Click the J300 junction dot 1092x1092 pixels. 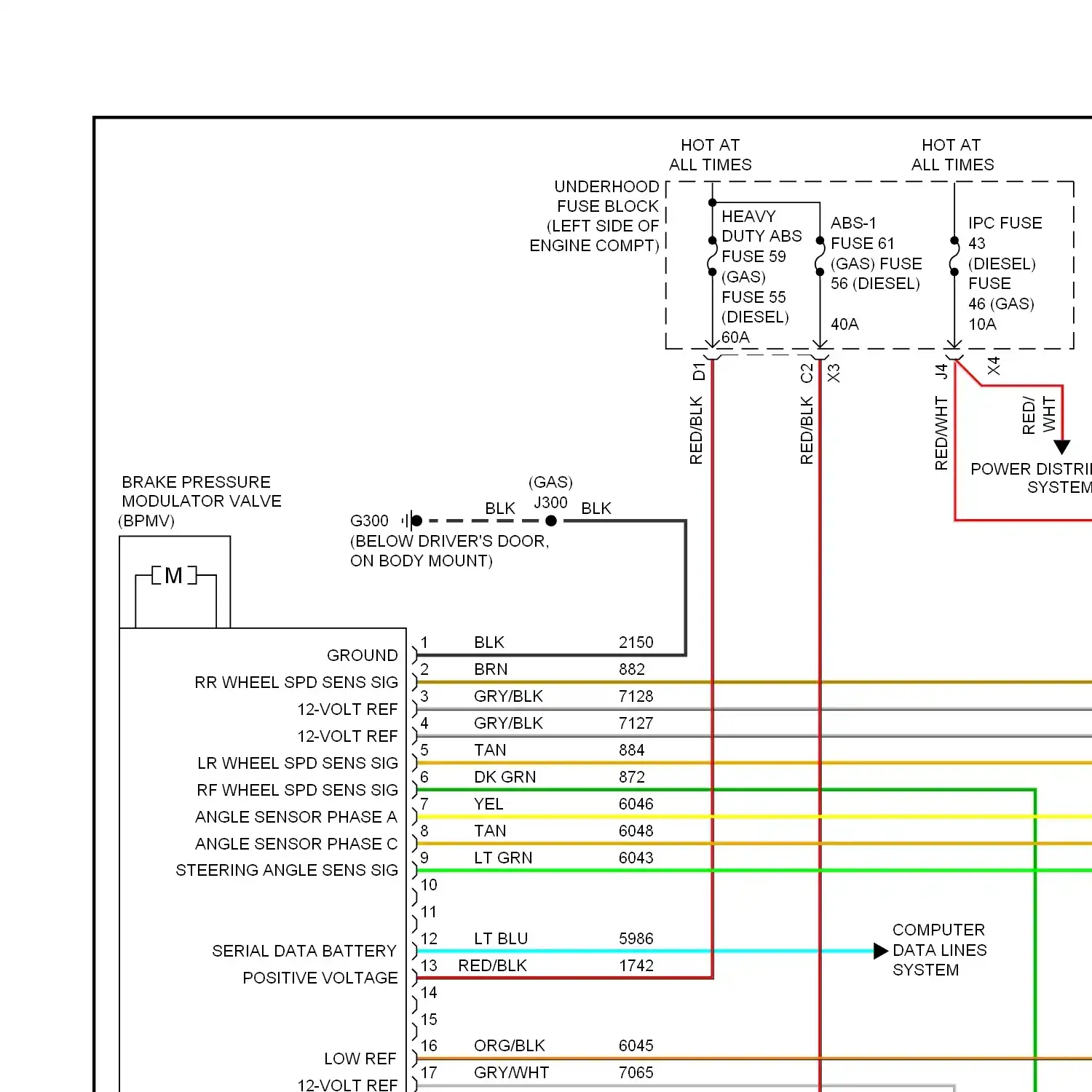pos(551,521)
